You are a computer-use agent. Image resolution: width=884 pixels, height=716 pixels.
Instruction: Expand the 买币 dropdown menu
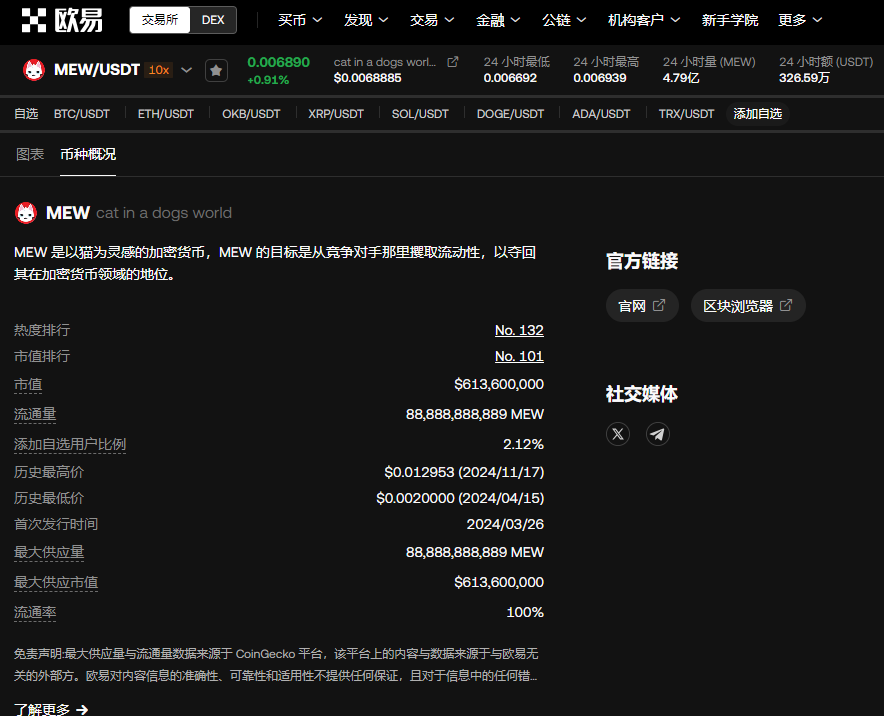pyautogui.click(x=300, y=20)
